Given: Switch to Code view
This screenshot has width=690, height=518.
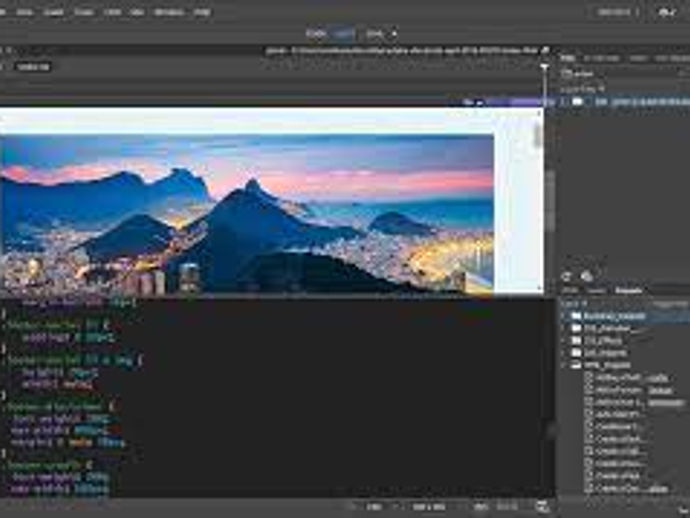Looking at the screenshot, I should click(316, 33).
